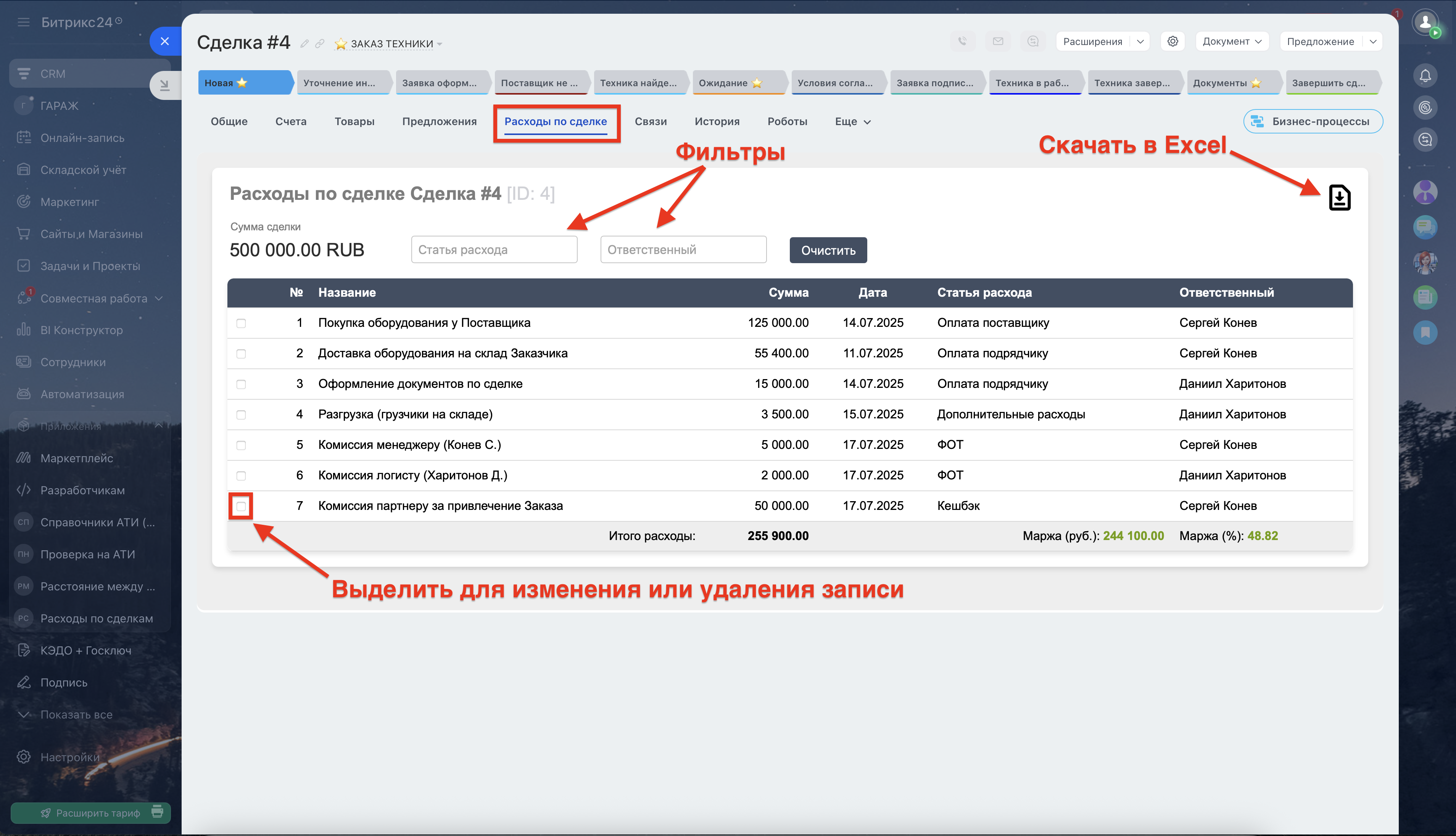Open the gear settings icon in deal header
This screenshot has height=836, width=1456.
1172,41
